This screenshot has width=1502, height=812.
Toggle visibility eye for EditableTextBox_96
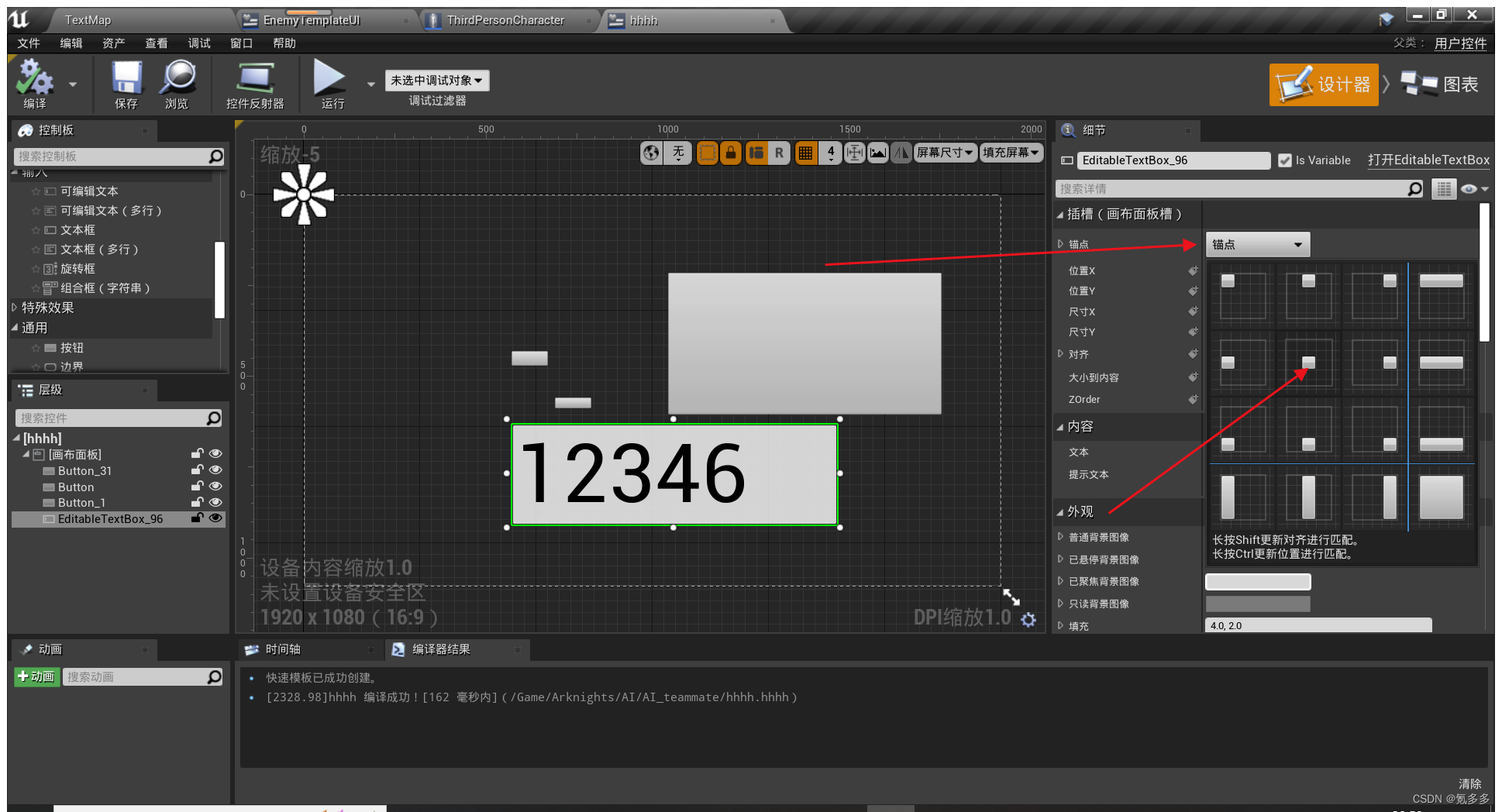pos(215,518)
